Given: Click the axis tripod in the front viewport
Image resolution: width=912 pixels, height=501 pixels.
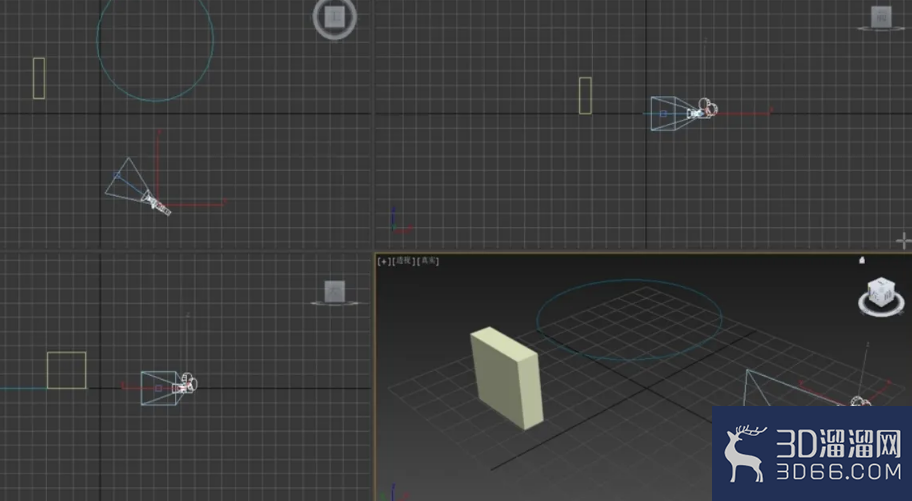Looking at the screenshot, I should pyautogui.click(x=400, y=222).
